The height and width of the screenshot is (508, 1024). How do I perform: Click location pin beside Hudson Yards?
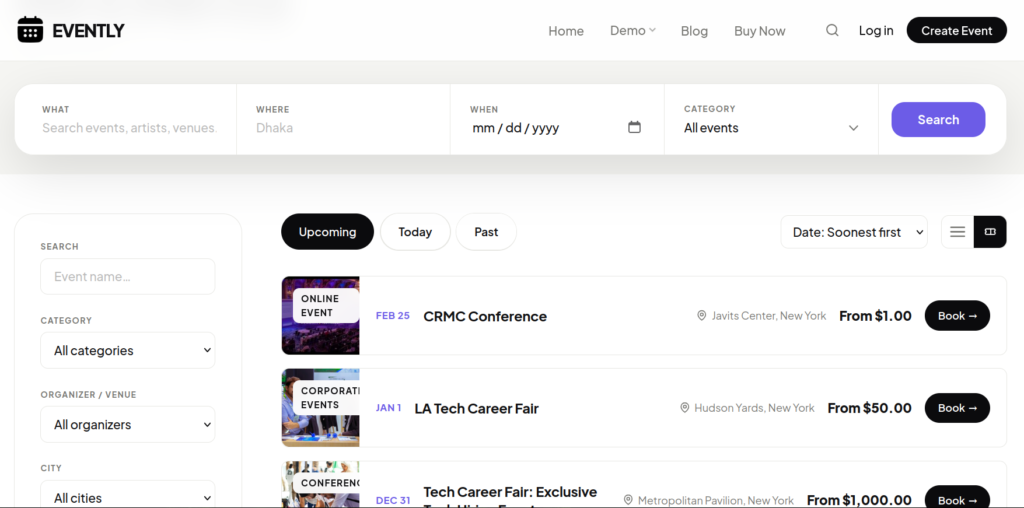[684, 407]
